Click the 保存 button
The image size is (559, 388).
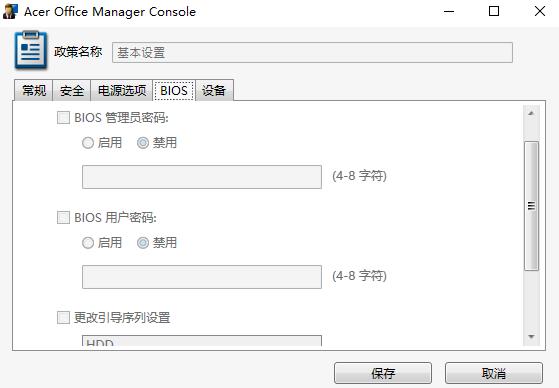tap(383, 373)
